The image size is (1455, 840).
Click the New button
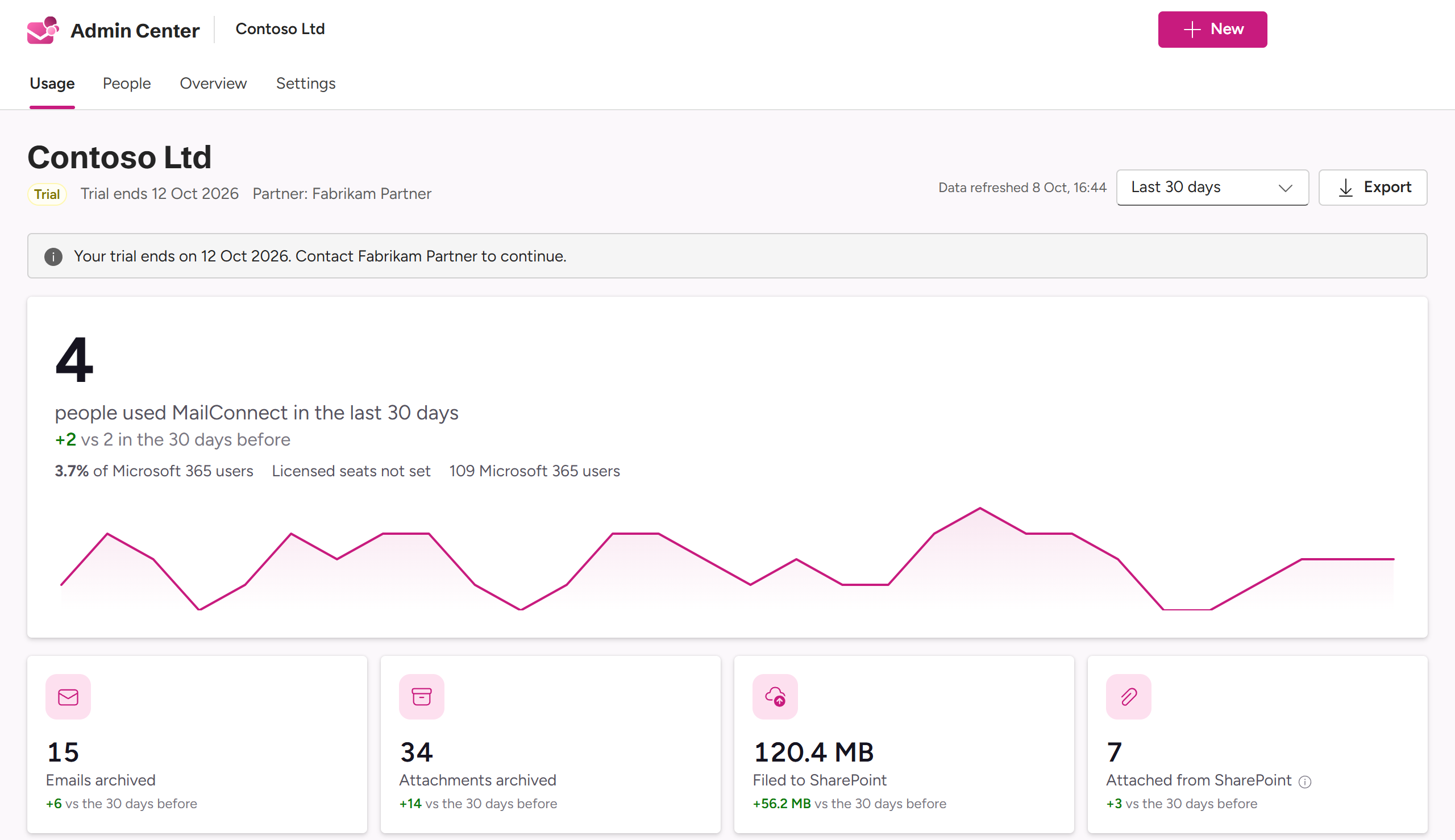click(x=1212, y=30)
